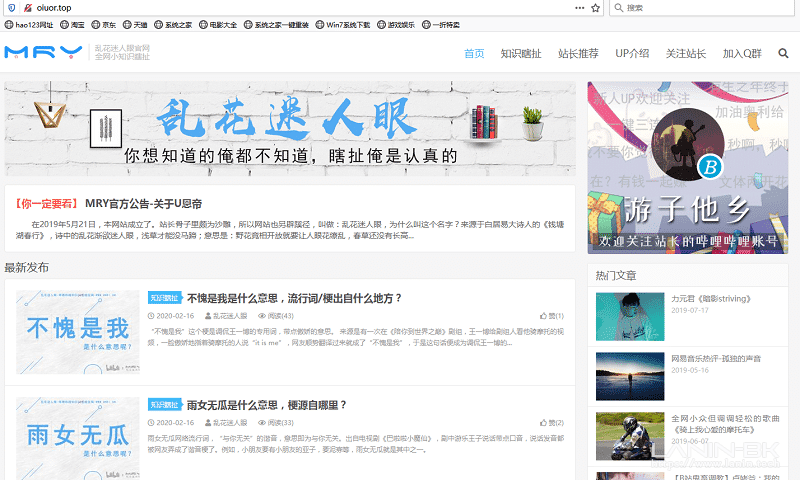Click 阅读(43) view count

pyautogui.click(x=276, y=316)
